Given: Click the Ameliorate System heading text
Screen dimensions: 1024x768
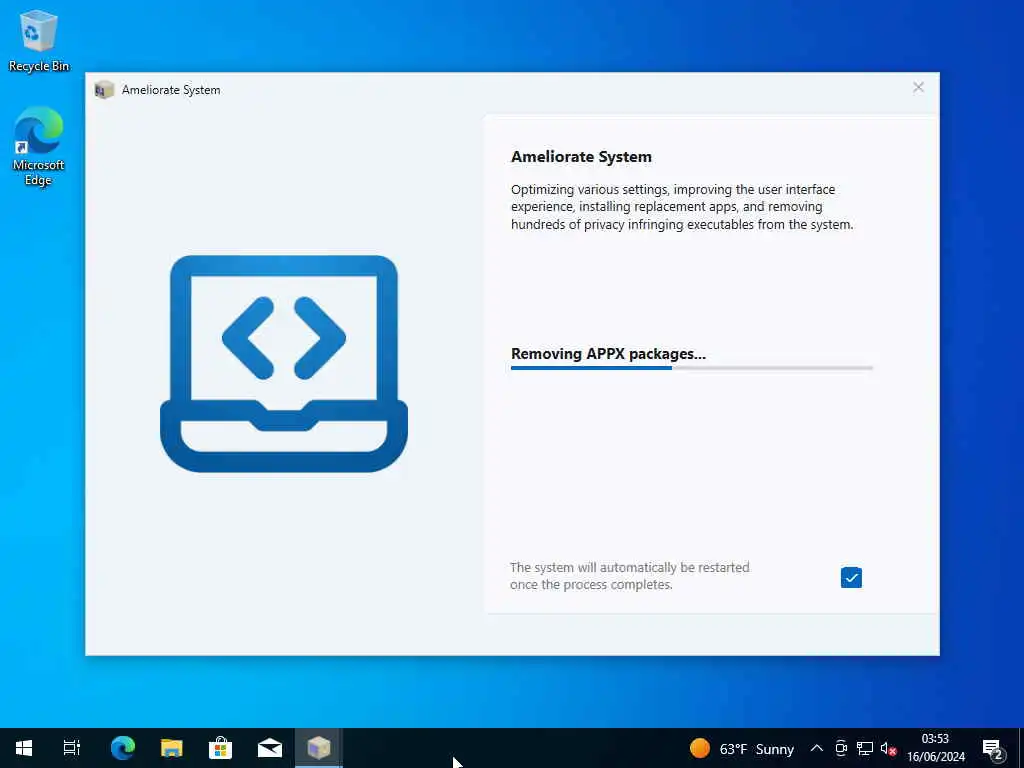Looking at the screenshot, I should click(581, 157).
